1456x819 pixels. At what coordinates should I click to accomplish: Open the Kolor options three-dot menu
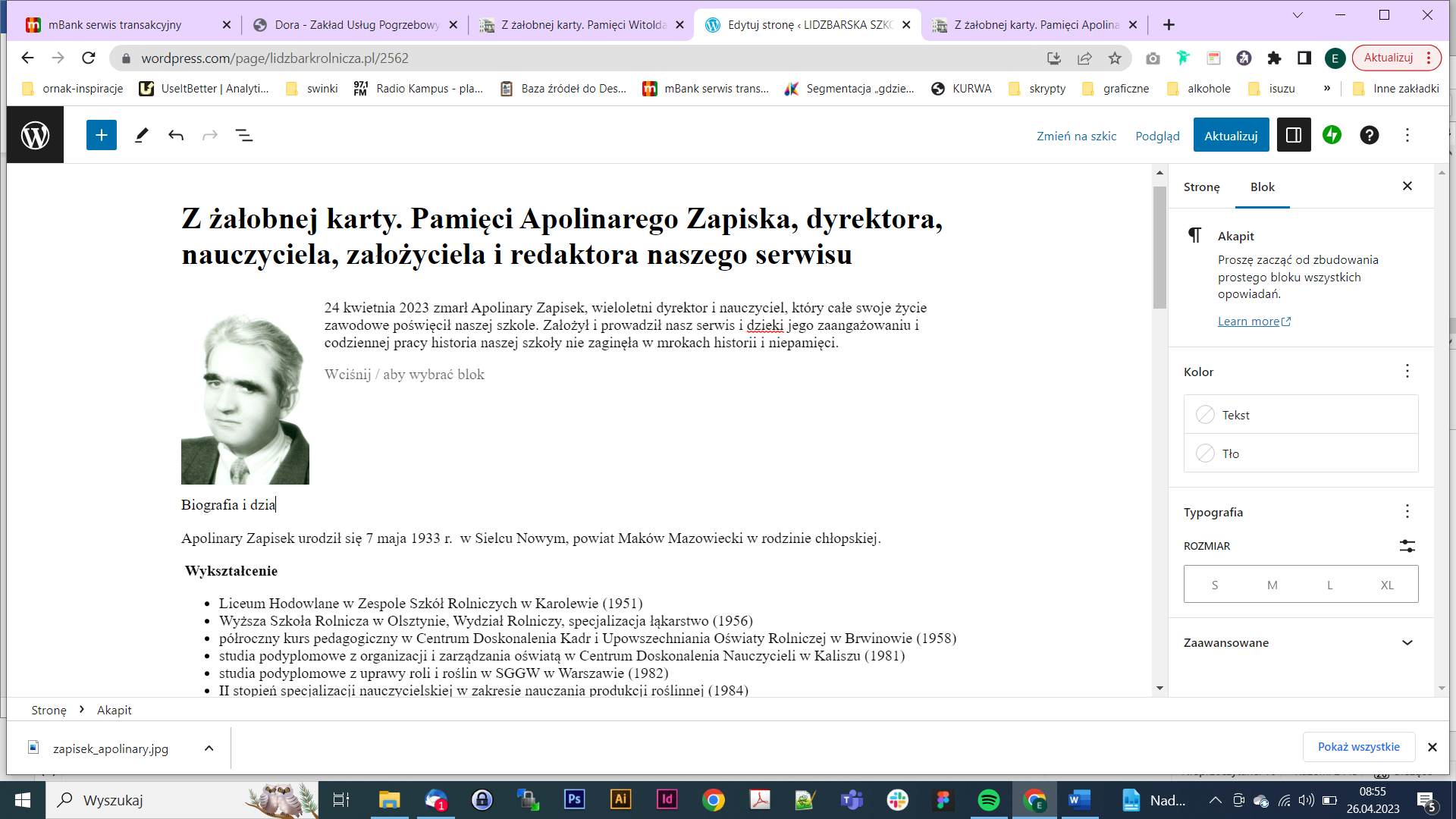pos(1407,372)
